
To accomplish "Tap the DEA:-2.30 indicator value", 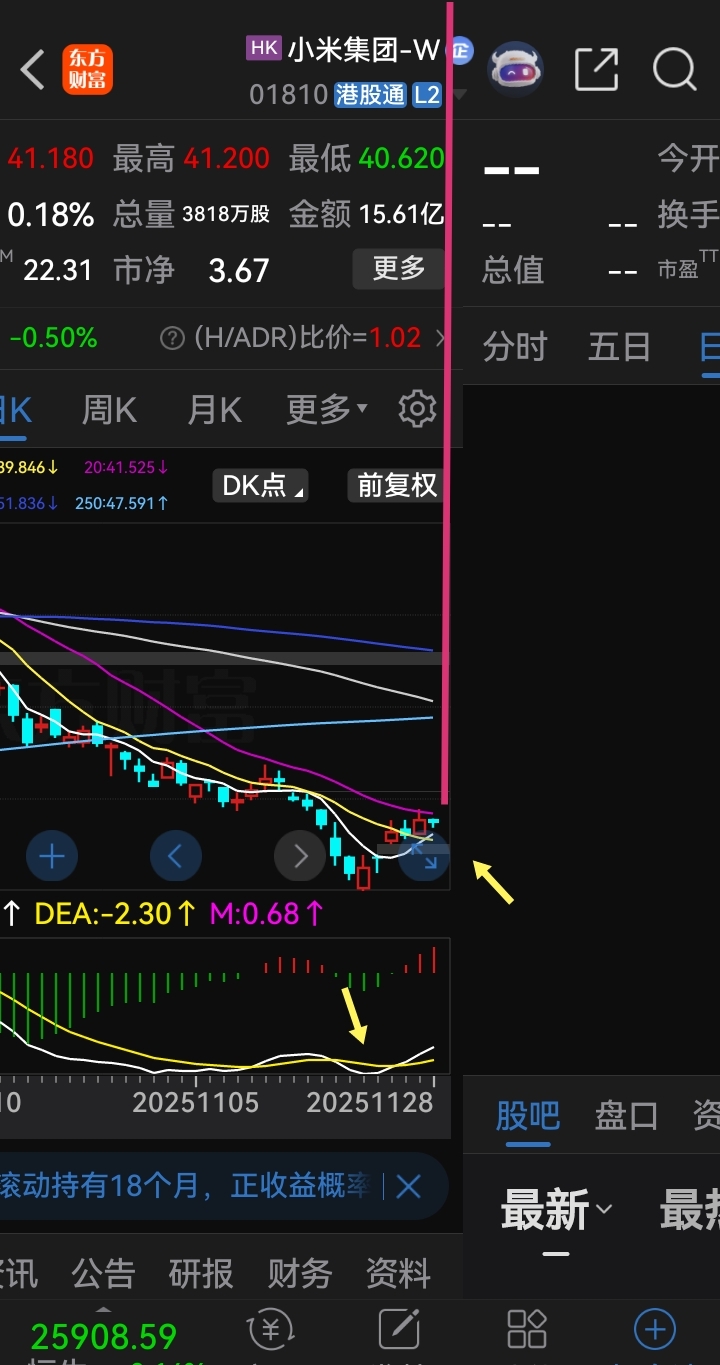I will point(116,913).
